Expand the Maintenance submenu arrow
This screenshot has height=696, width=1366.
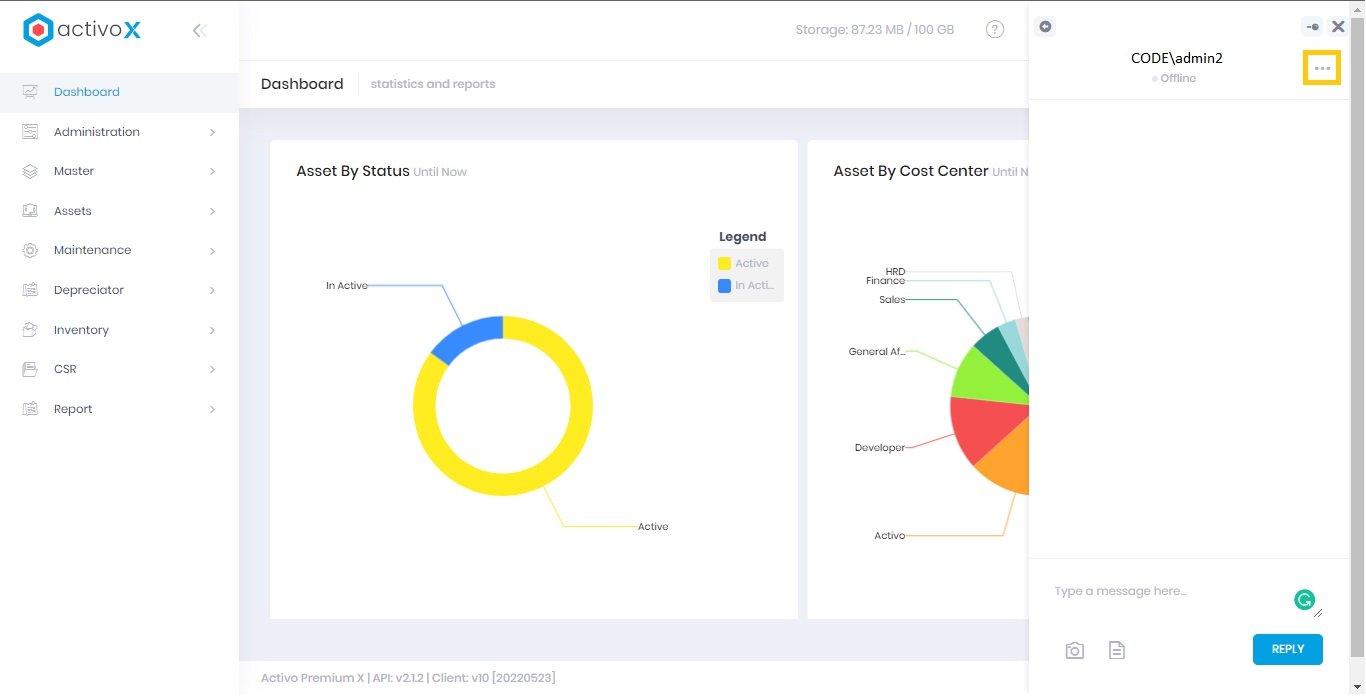[212, 251]
